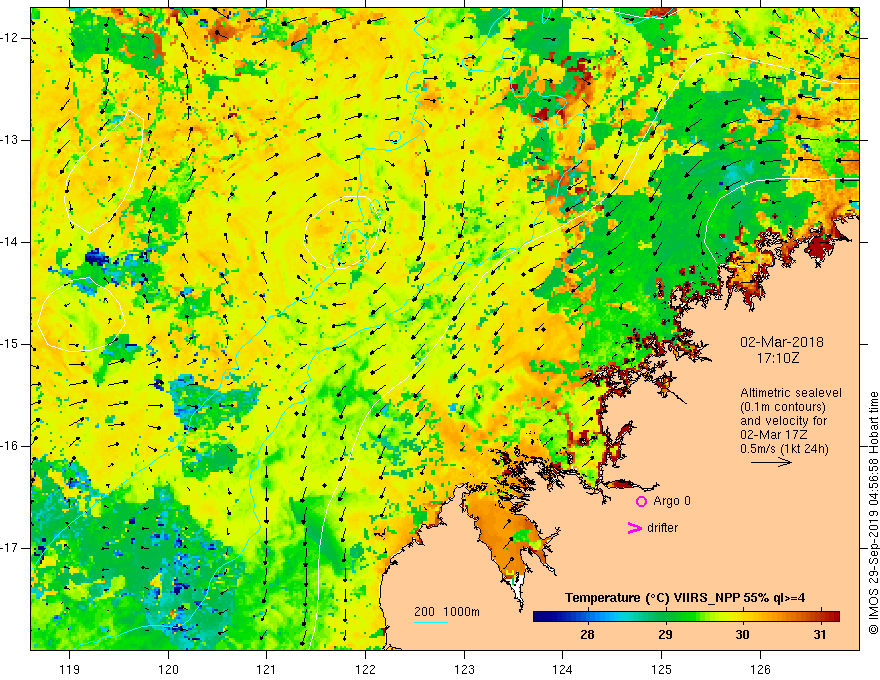Click the latitude axis label -13
This screenshot has width=880, height=680.
click(10, 140)
